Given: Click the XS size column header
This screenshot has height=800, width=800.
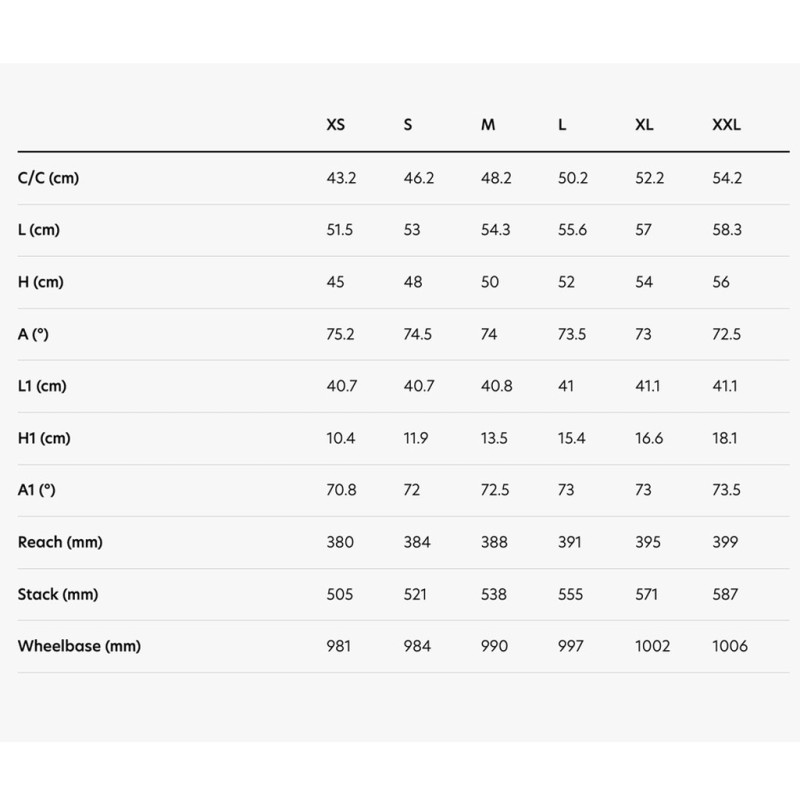Looking at the screenshot, I should tap(336, 125).
